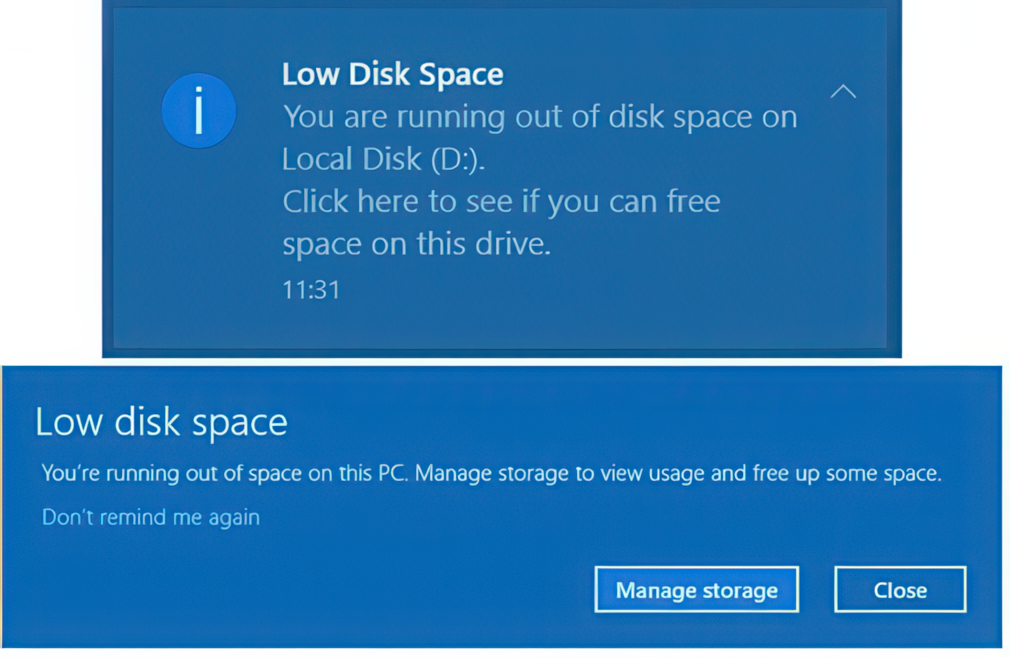The image size is (1010, 658).
Task: Click the bold "Low Disk Space" toast title
Action: (392, 74)
